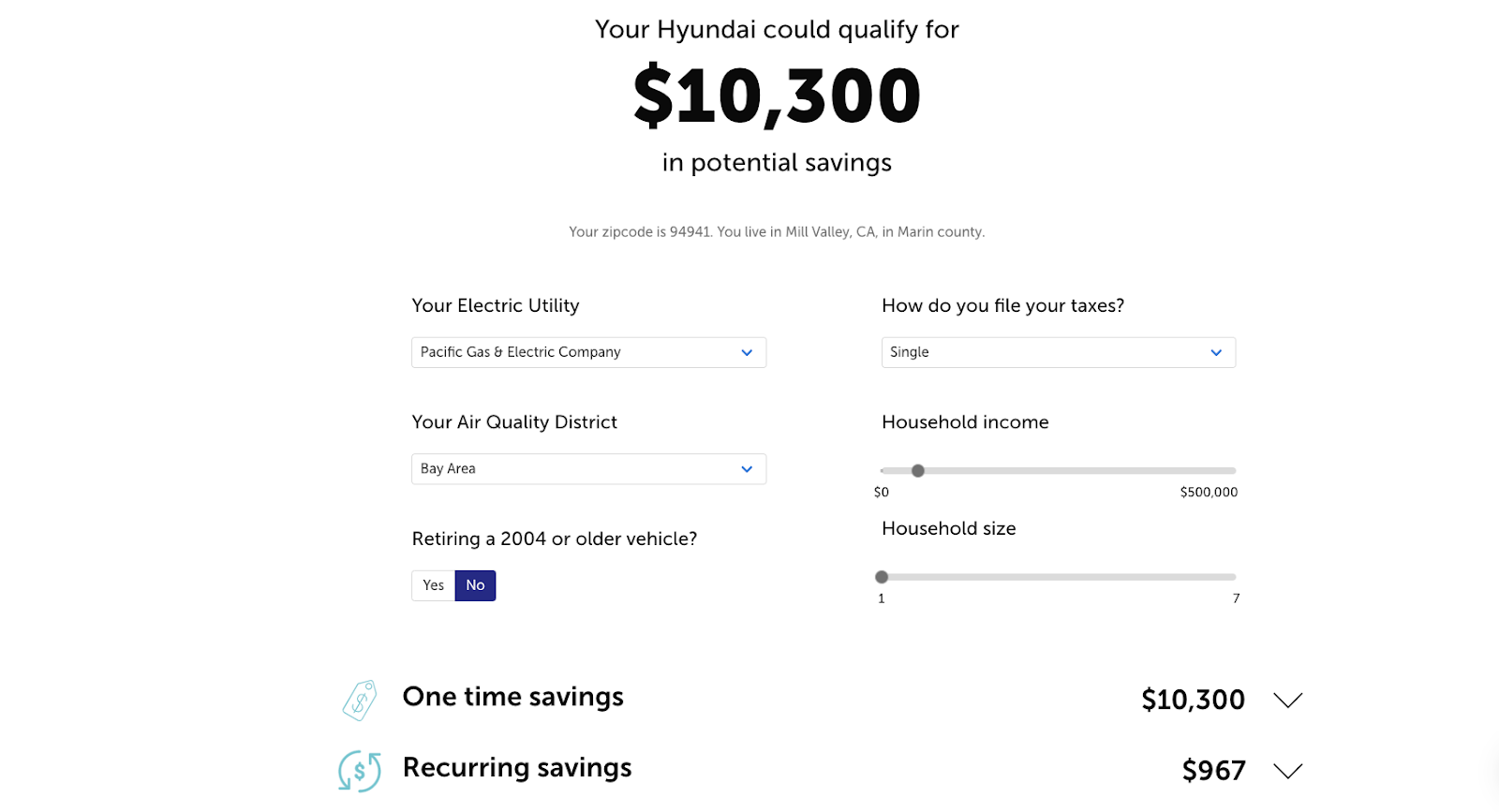
Task: Click the Household income slider handle
Action: coord(918,471)
